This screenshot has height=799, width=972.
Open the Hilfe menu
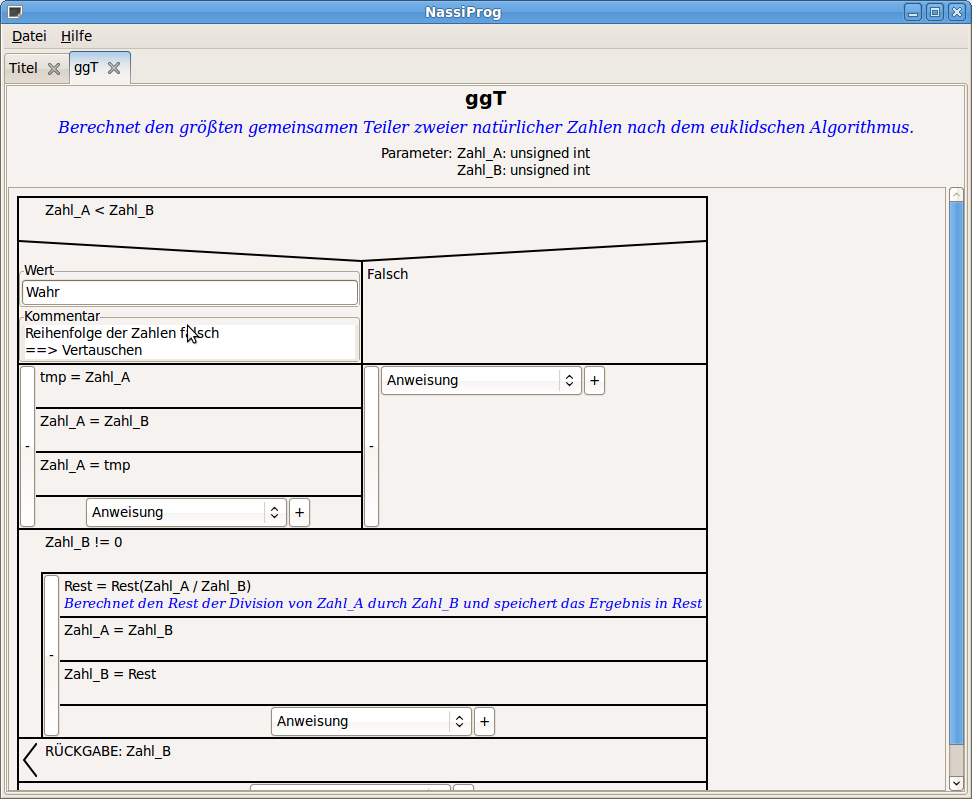[76, 36]
